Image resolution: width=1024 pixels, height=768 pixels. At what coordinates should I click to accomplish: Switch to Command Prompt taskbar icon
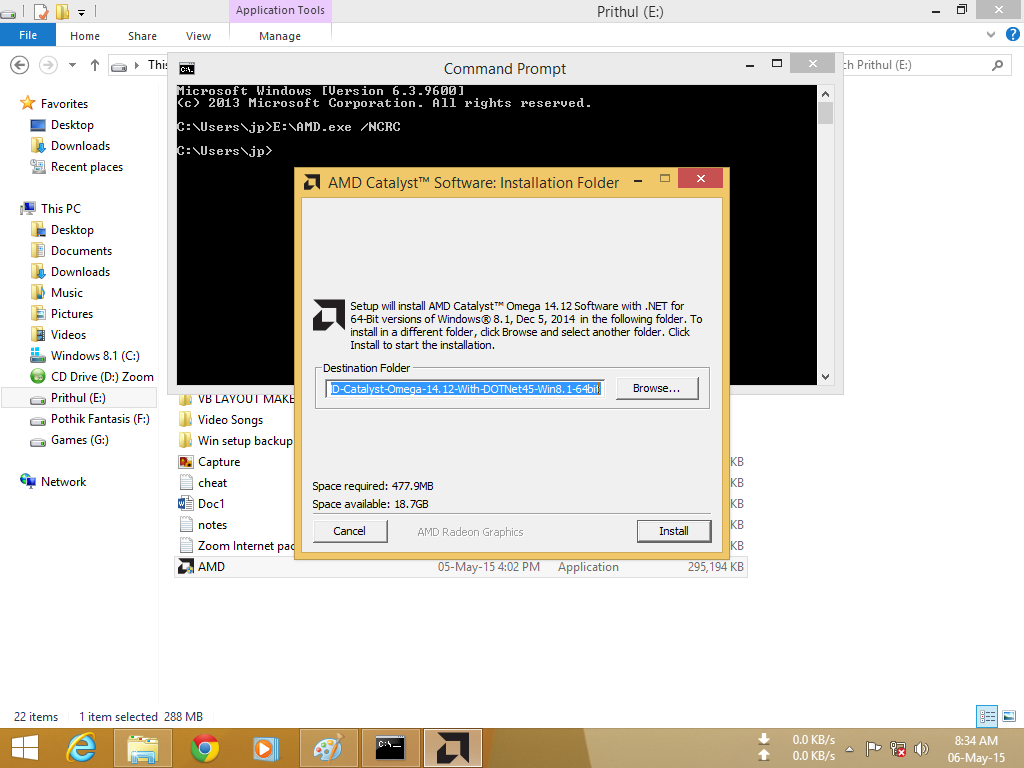[x=391, y=748]
